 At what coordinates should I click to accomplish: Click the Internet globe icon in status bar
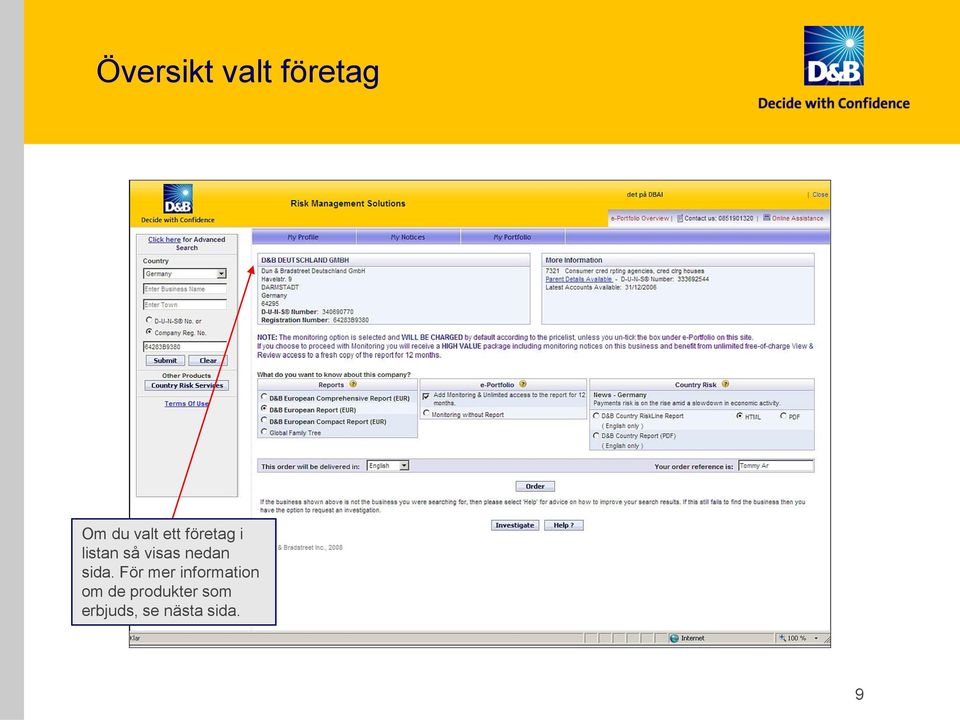click(674, 639)
